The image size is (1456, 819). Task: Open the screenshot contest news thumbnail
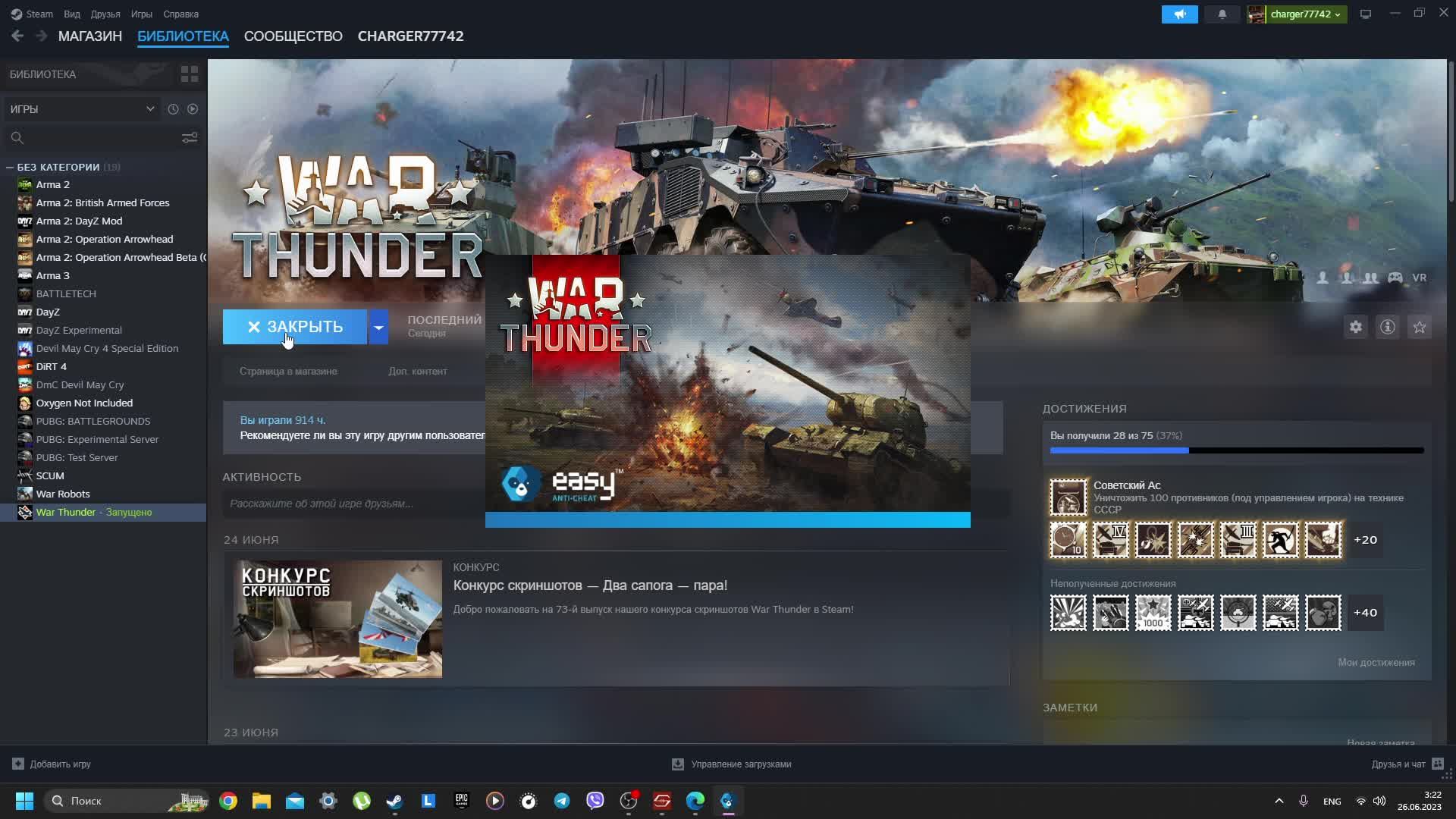[337, 619]
